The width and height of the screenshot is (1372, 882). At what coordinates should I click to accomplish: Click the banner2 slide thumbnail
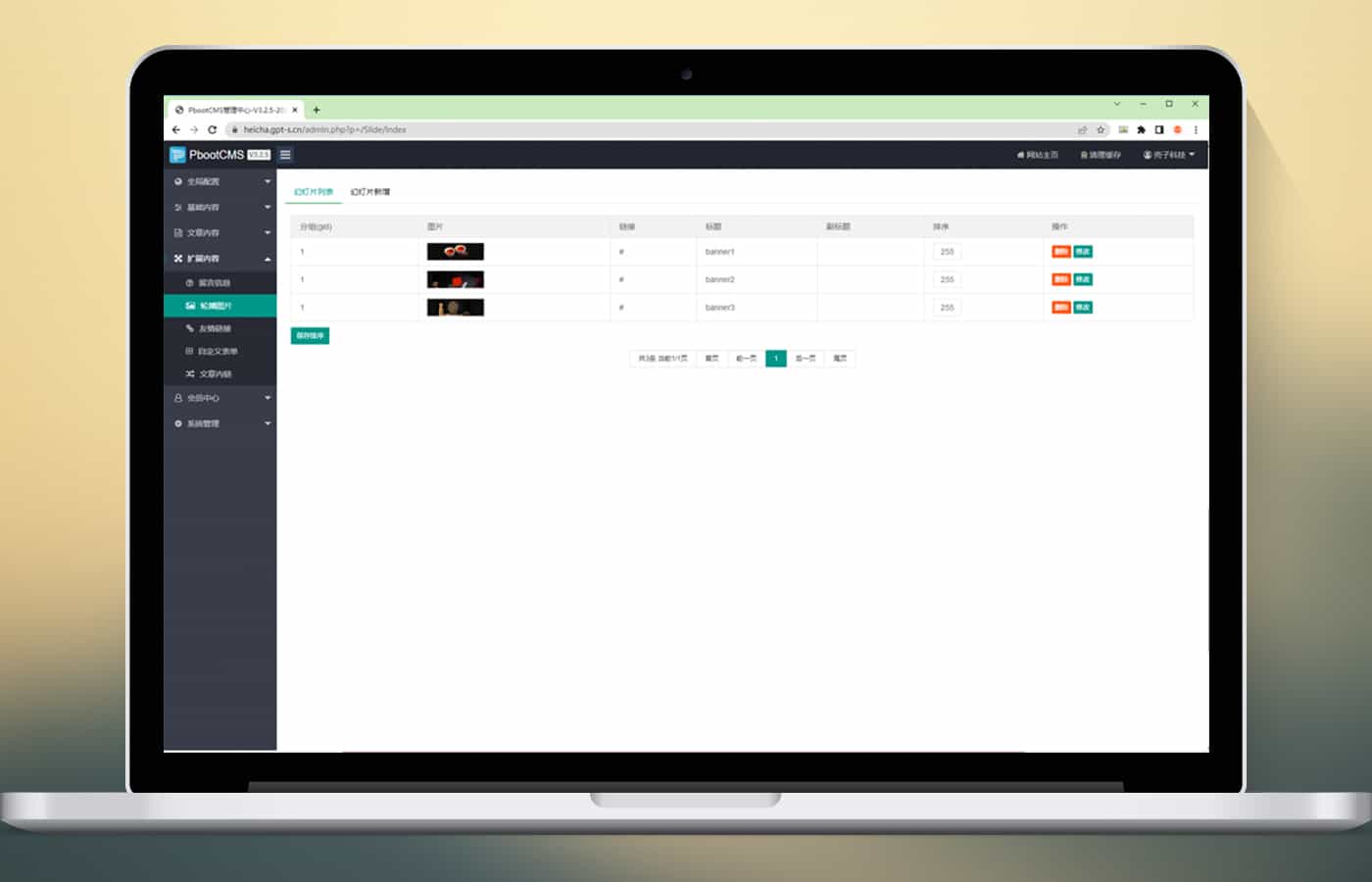(x=456, y=279)
